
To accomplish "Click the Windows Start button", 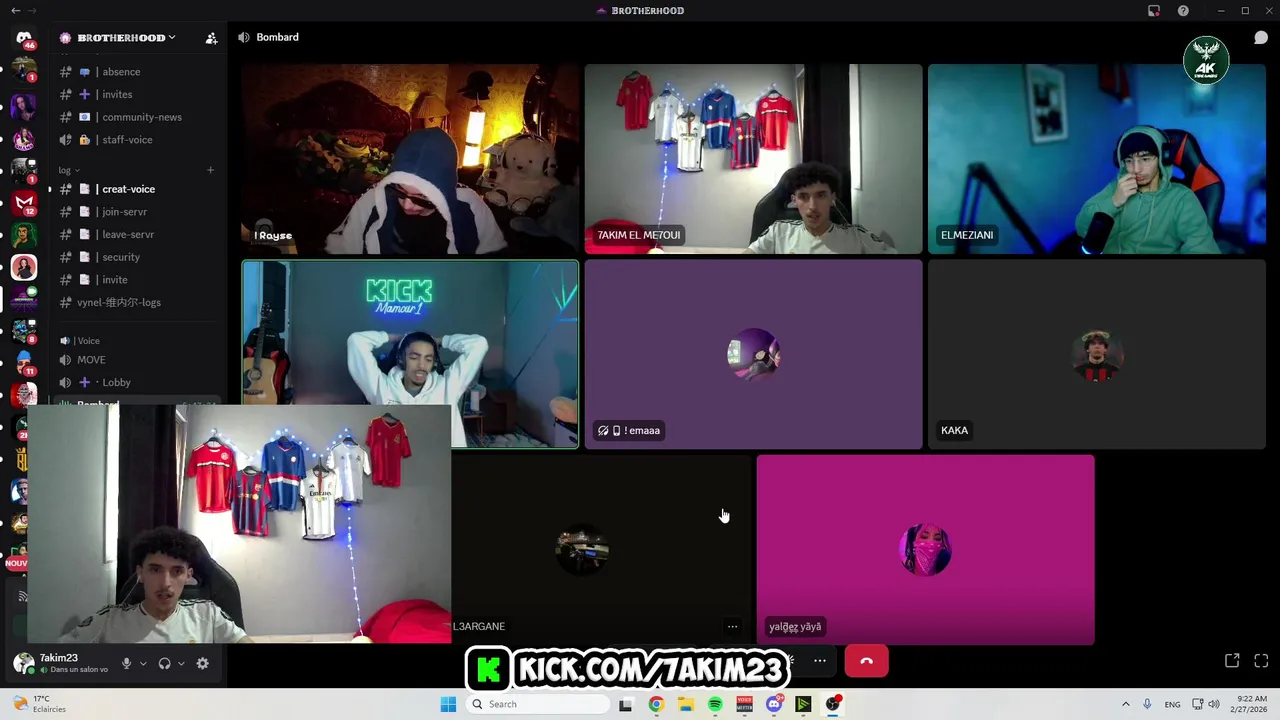I will tap(448, 704).
